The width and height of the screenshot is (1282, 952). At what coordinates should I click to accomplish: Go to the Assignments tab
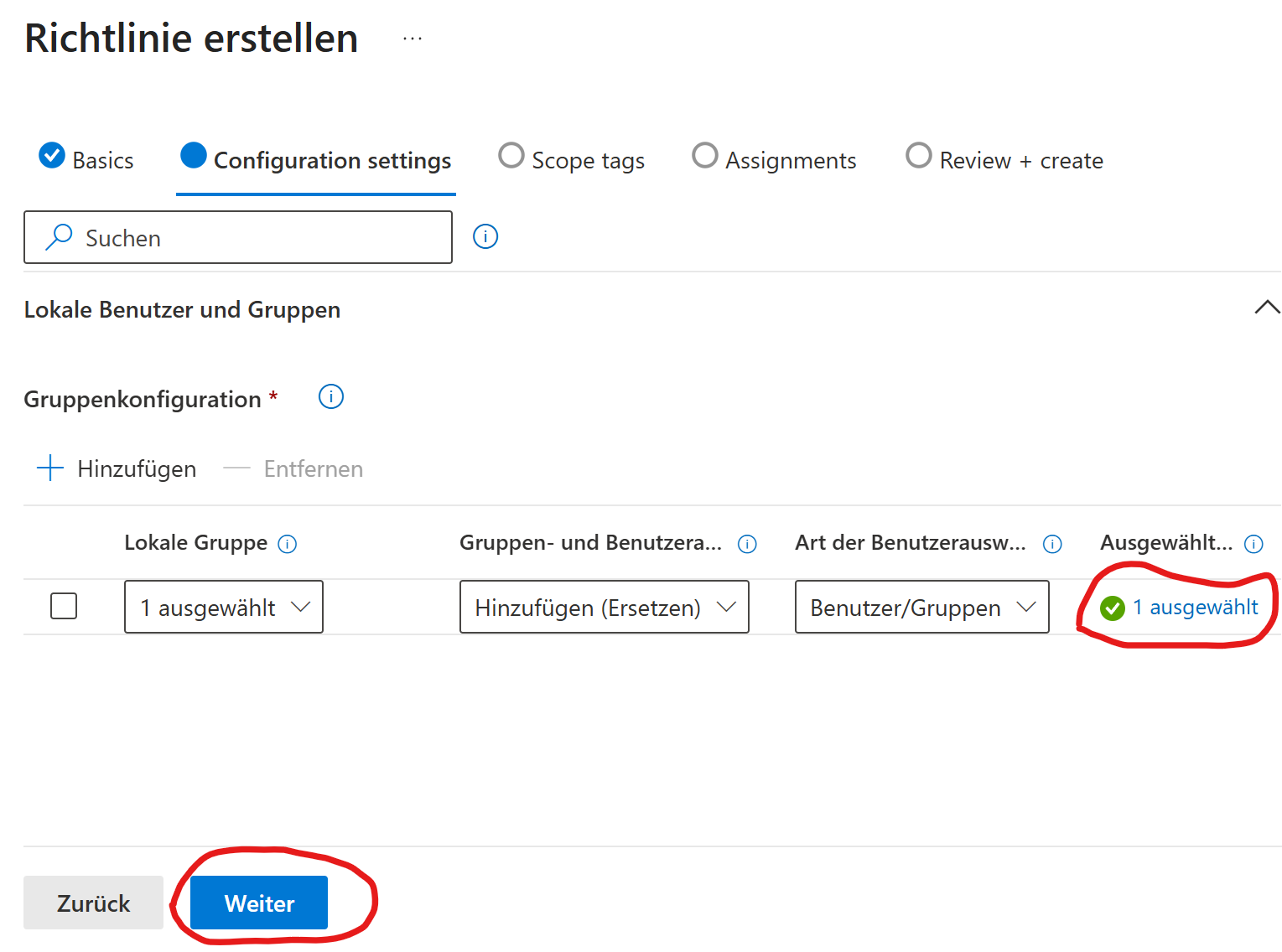click(775, 159)
